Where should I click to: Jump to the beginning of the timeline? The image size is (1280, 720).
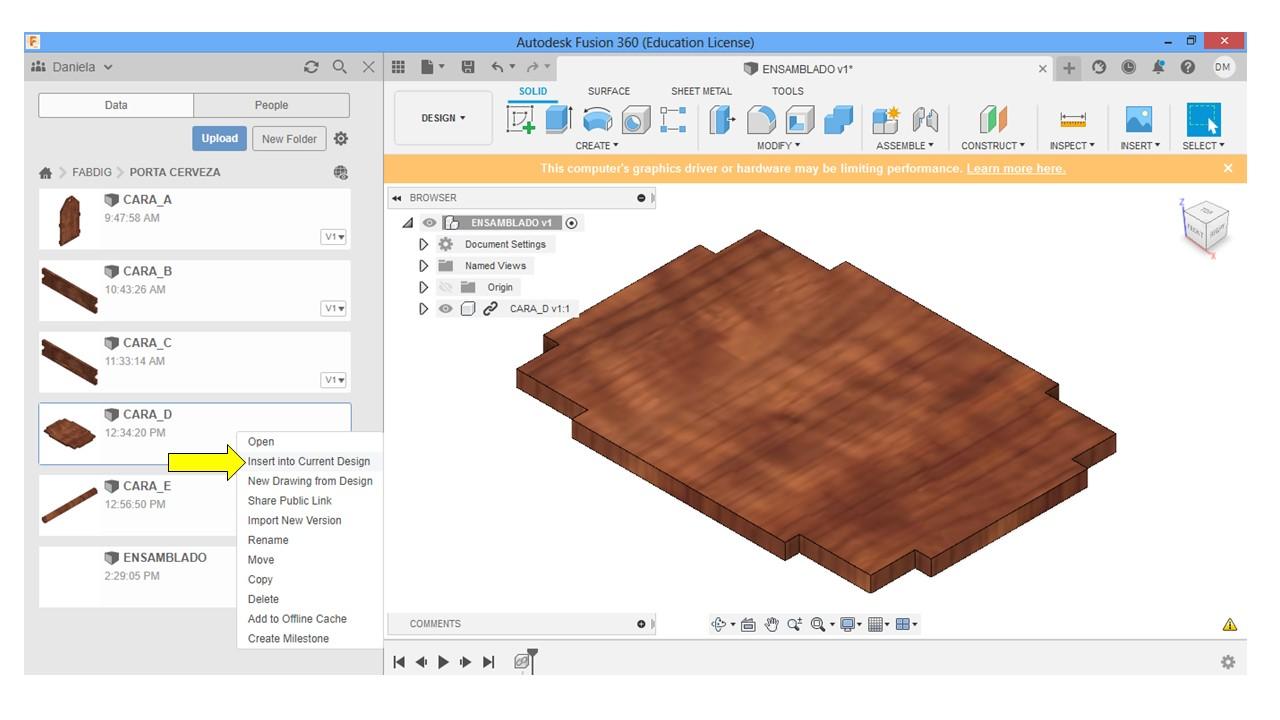pos(399,662)
